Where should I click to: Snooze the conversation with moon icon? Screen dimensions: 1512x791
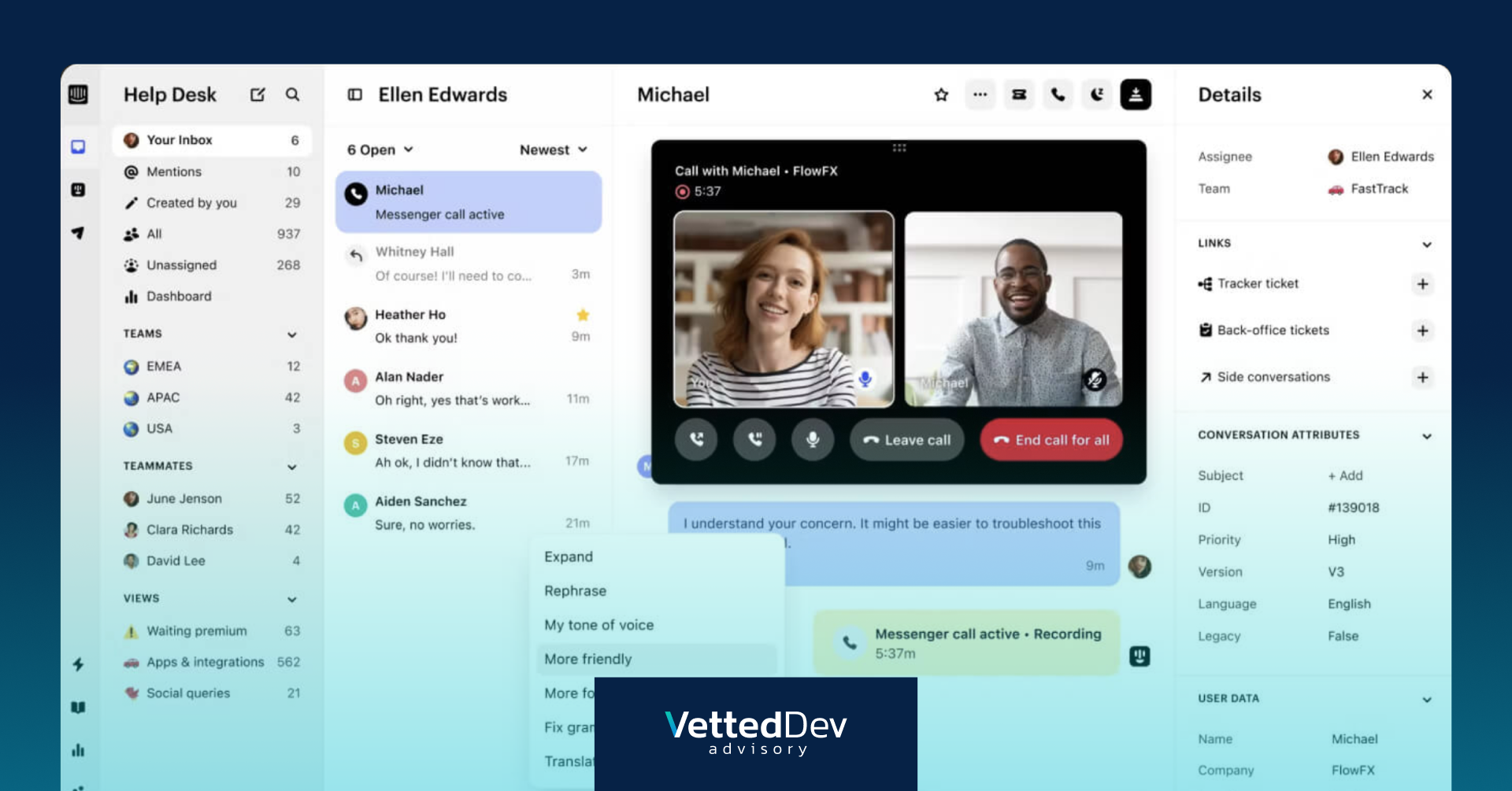click(1097, 94)
